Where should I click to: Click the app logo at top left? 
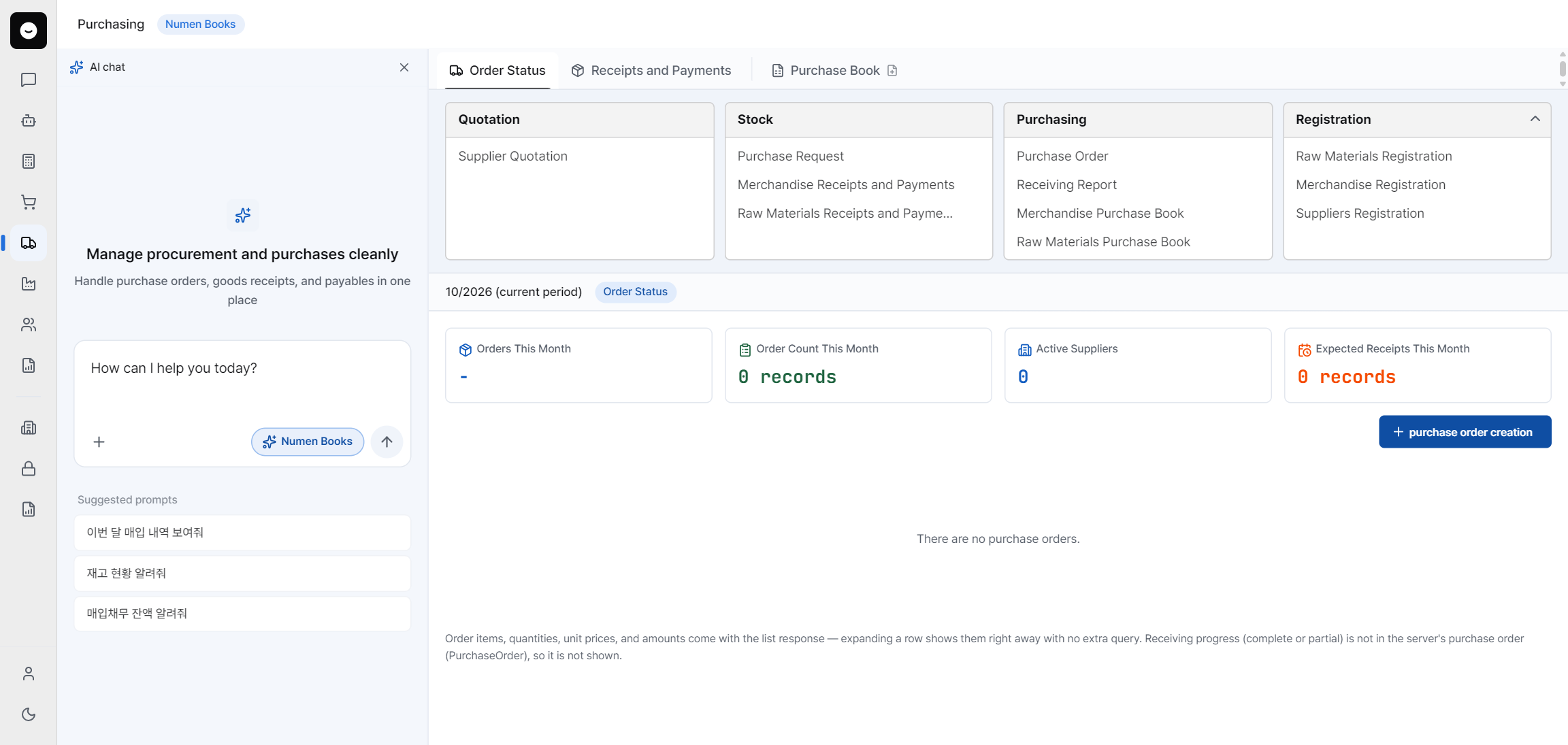click(x=29, y=31)
